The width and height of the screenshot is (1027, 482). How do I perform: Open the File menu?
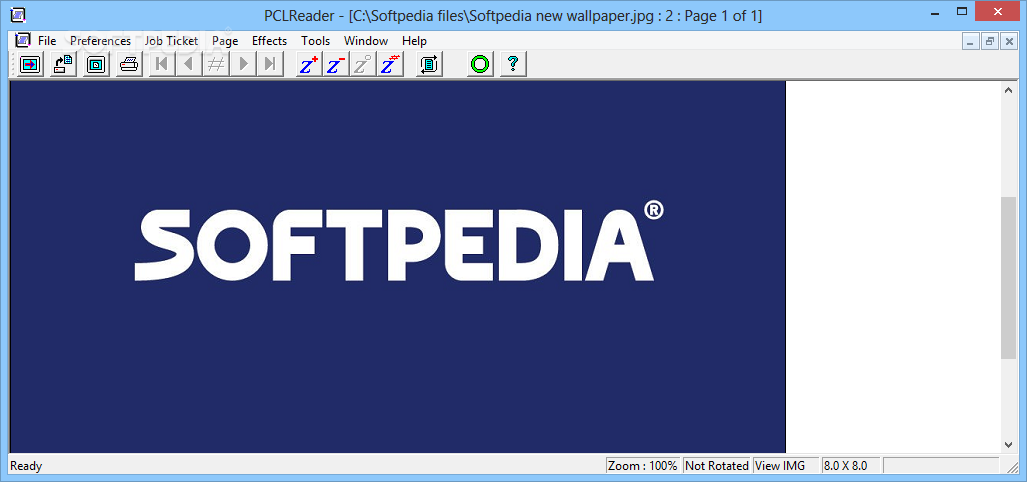coord(47,41)
